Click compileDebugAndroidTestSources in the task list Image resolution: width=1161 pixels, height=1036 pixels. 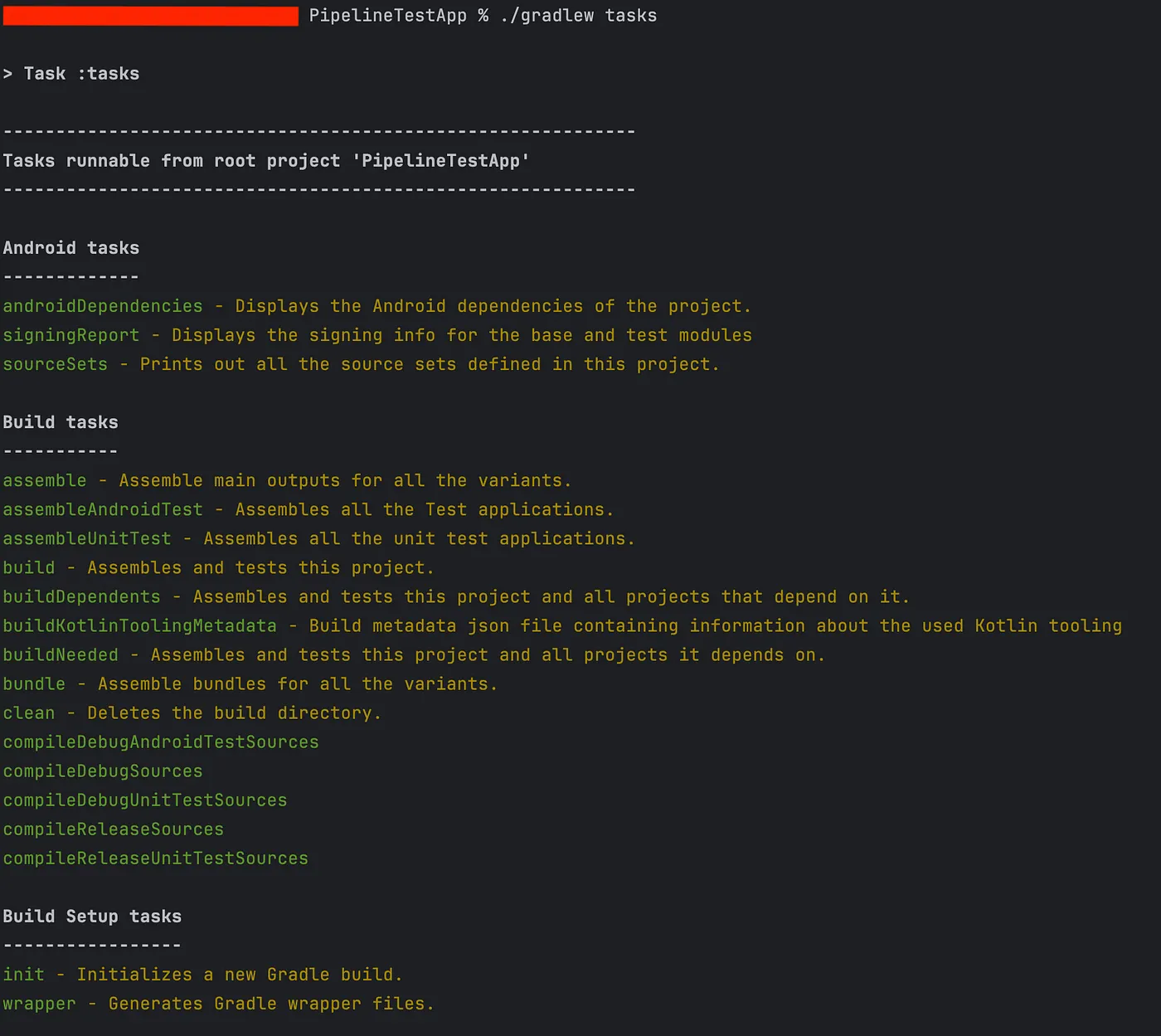[x=161, y=742]
